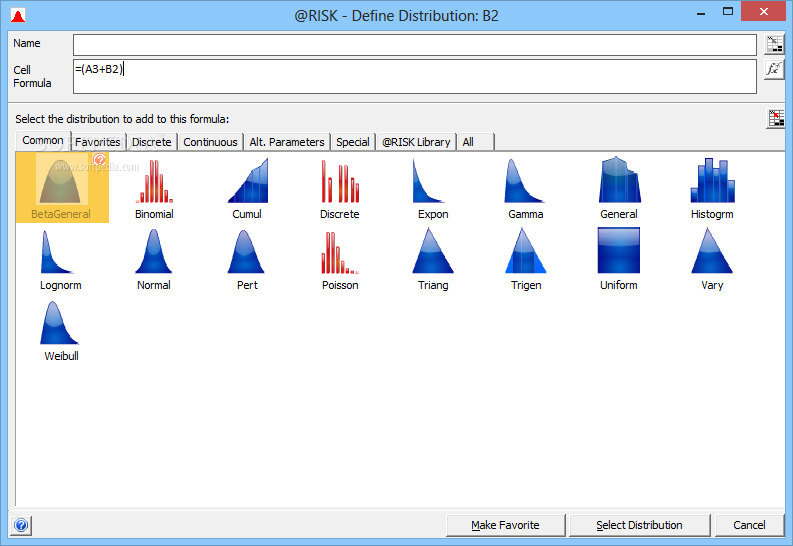Minimize the @RISK dialog window
793x546 pixels.
(700, 12)
